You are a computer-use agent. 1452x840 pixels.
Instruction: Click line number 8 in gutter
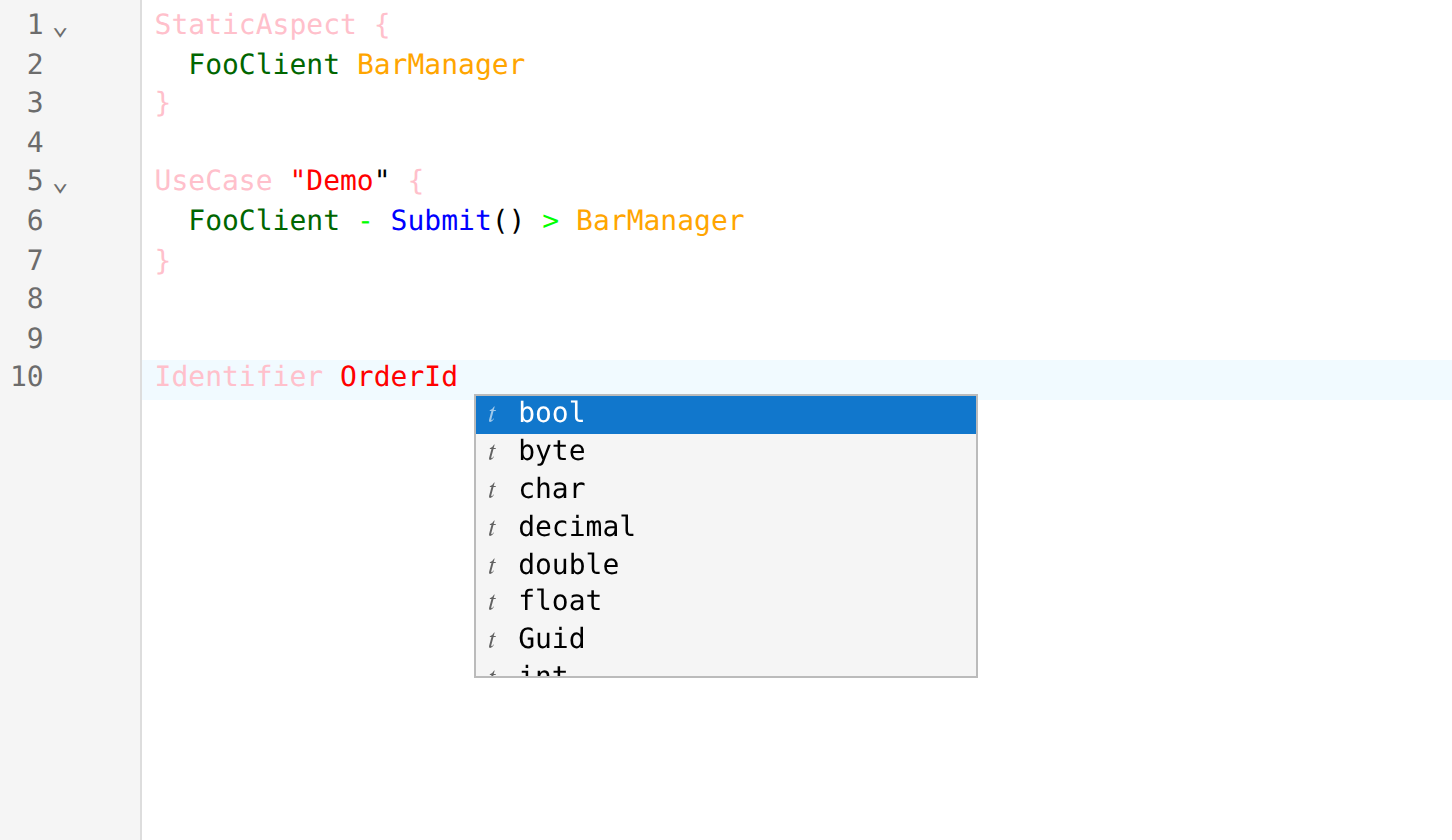35,299
